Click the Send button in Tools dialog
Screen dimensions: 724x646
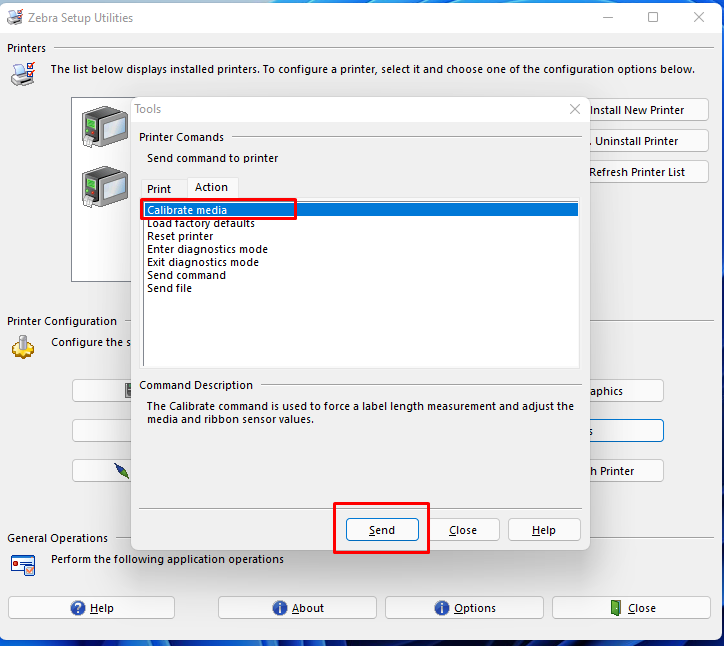pyautogui.click(x=382, y=530)
